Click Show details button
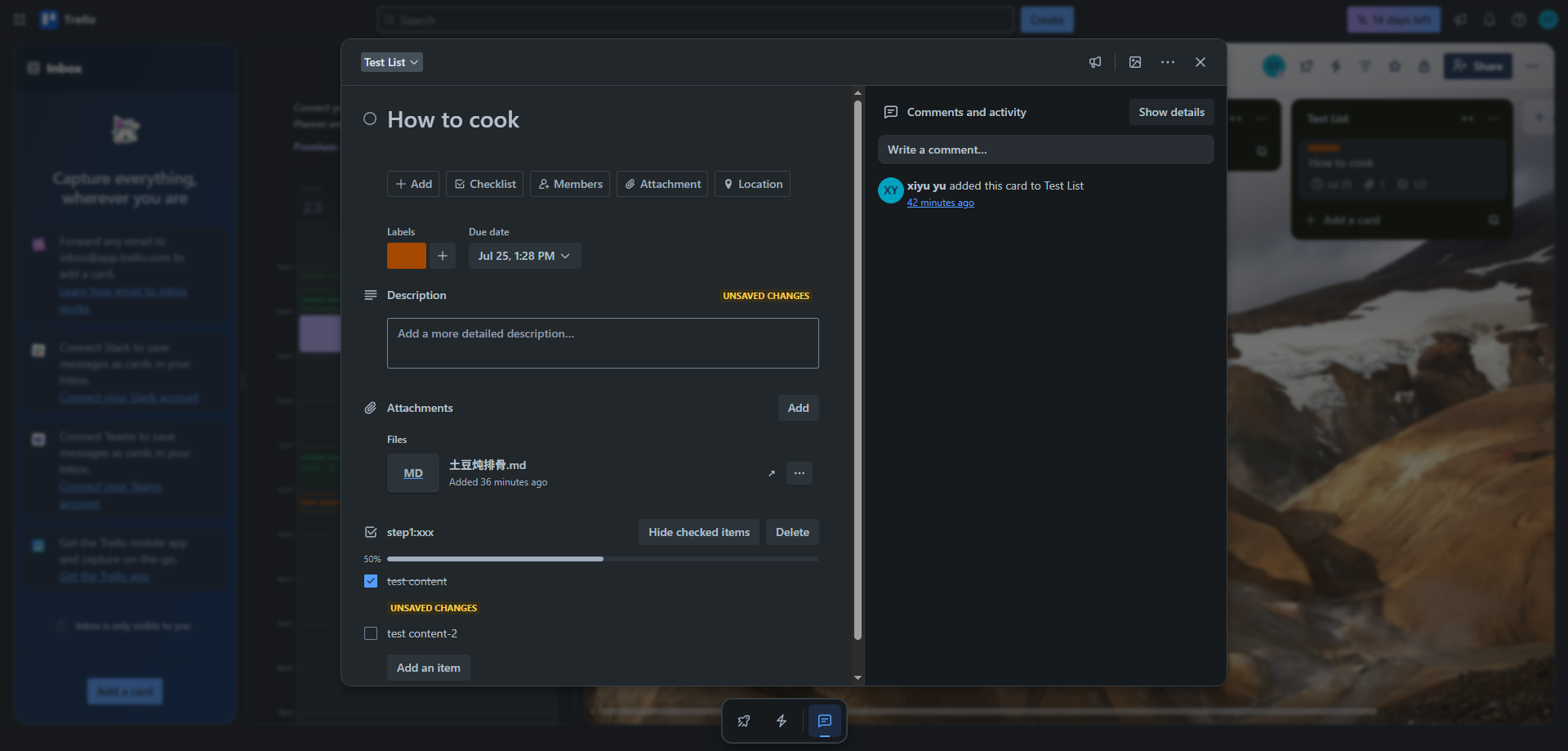The image size is (1568, 751). pyautogui.click(x=1171, y=112)
